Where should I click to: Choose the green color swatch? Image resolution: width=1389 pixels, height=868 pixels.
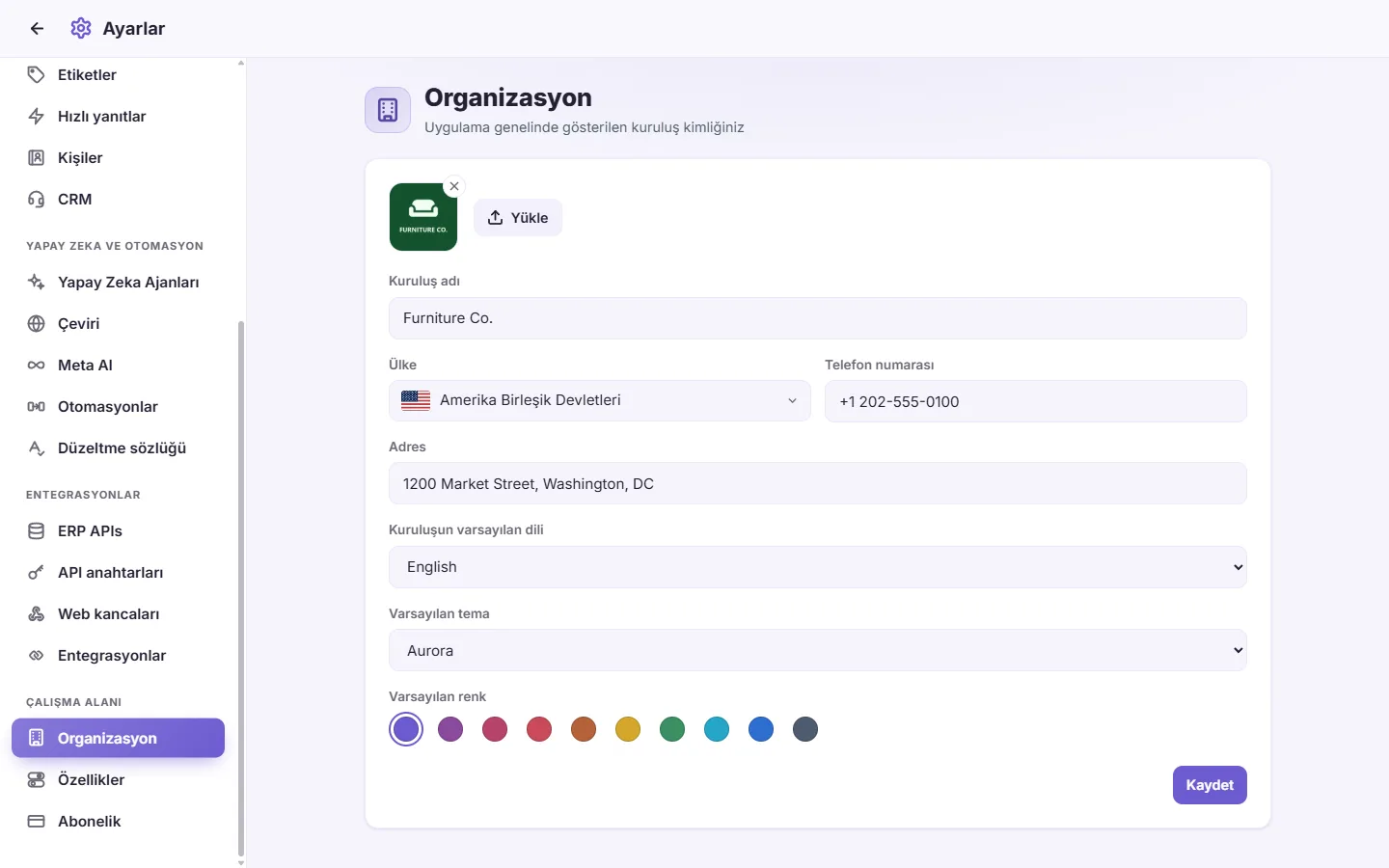(x=672, y=729)
